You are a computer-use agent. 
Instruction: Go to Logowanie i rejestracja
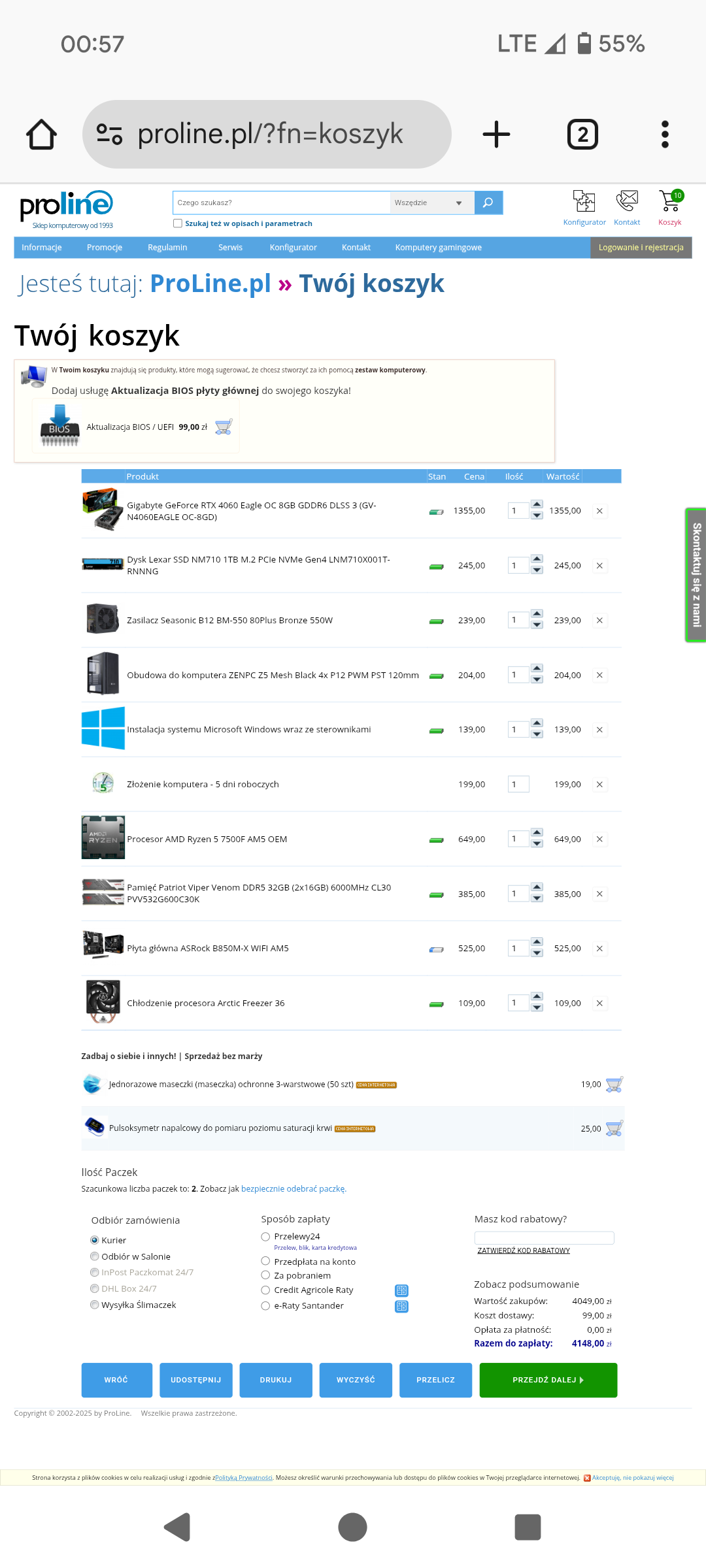click(x=641, y=248)
